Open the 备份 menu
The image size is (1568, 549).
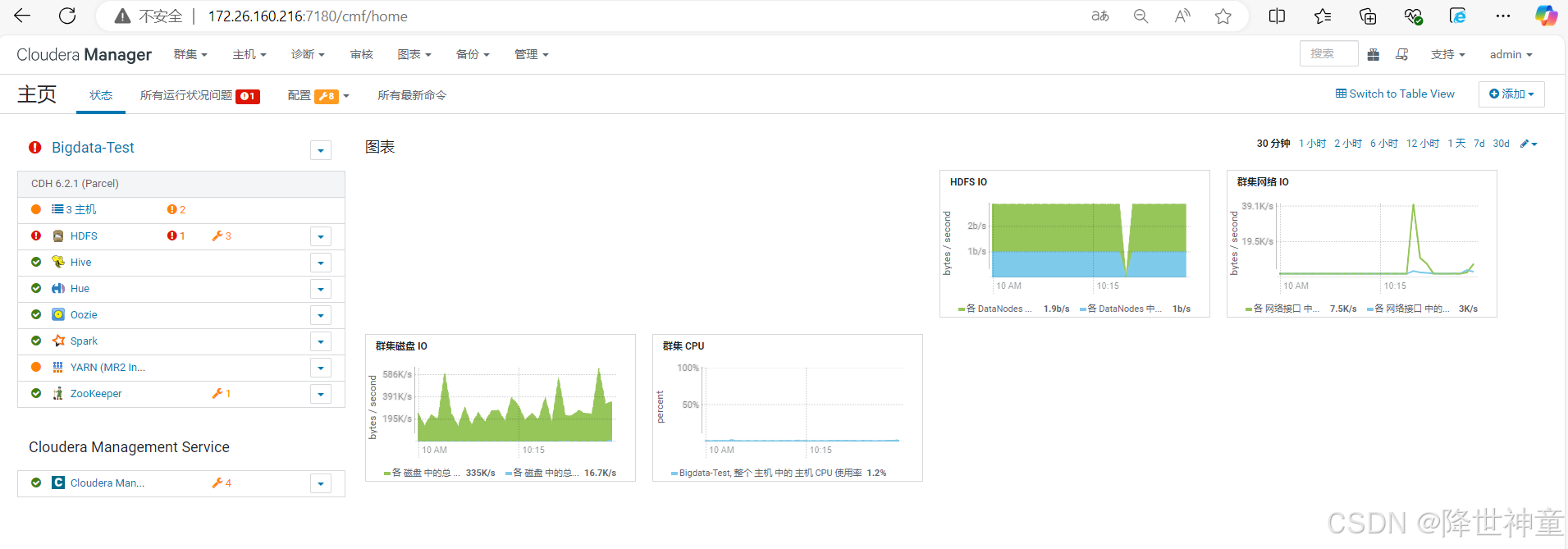pos(473,54)
